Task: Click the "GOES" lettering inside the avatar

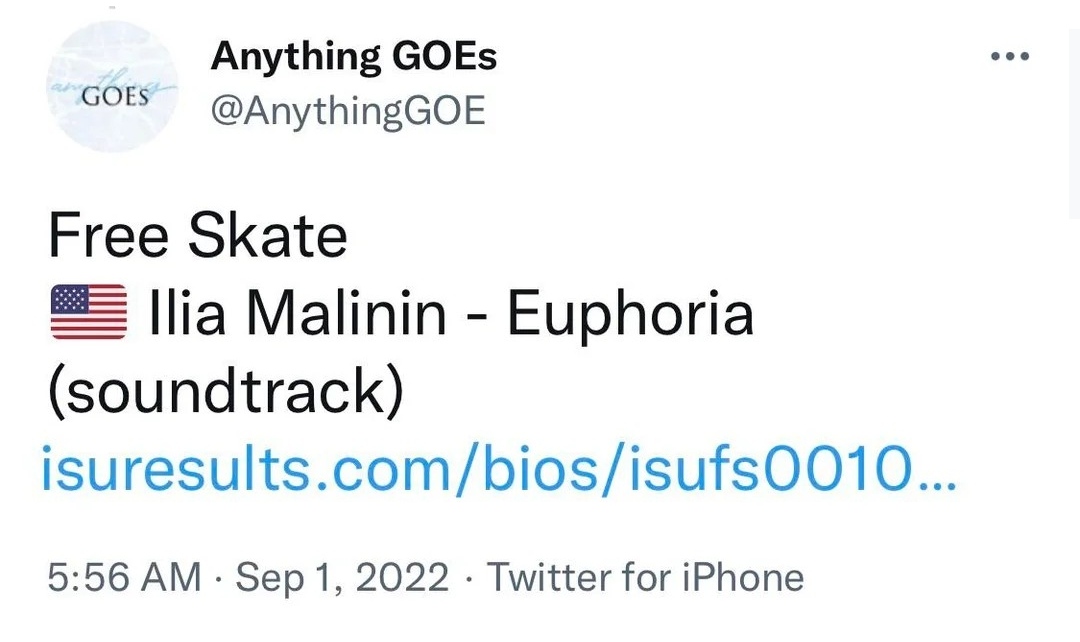Action: [x=112, y=98]
